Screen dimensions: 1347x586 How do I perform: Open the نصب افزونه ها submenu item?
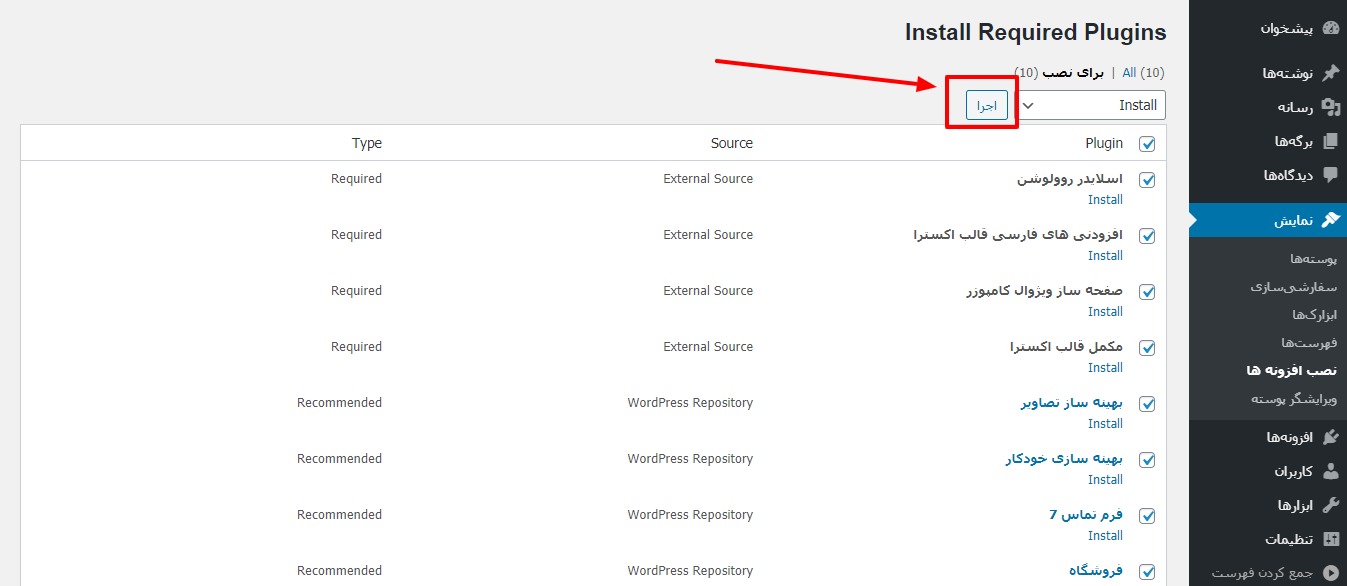1292,370
